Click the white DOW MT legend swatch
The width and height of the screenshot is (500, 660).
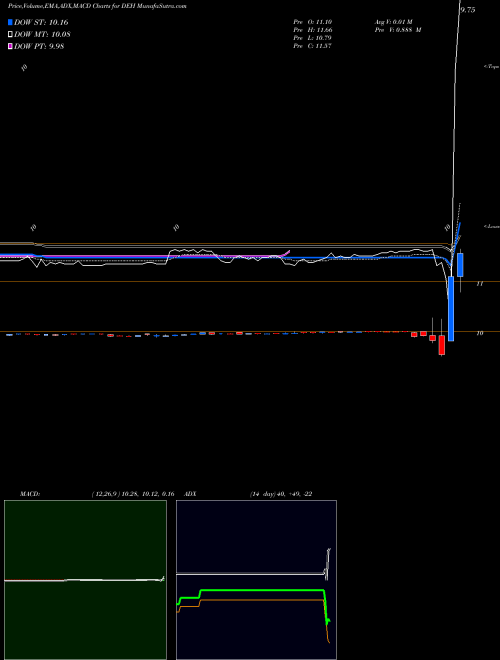11,35
